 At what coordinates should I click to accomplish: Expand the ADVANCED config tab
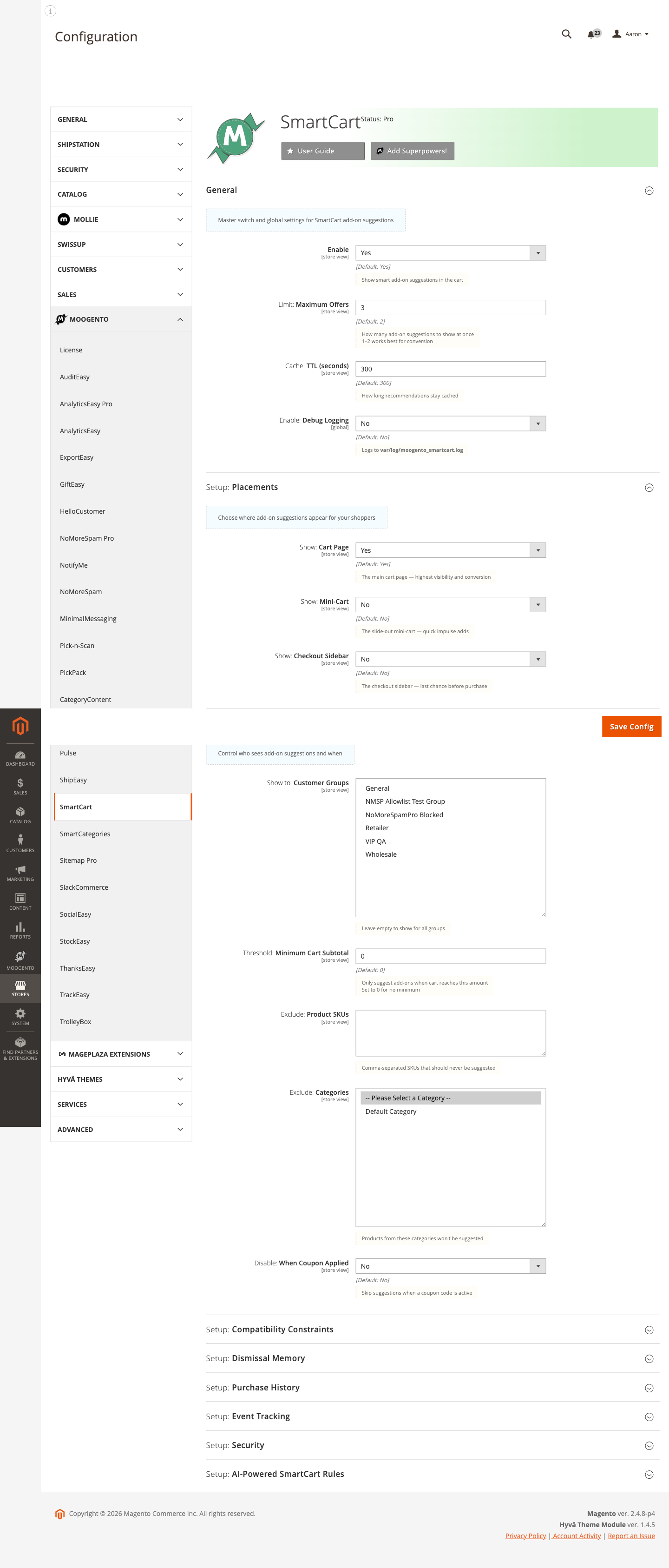(x=121, y=1129)
